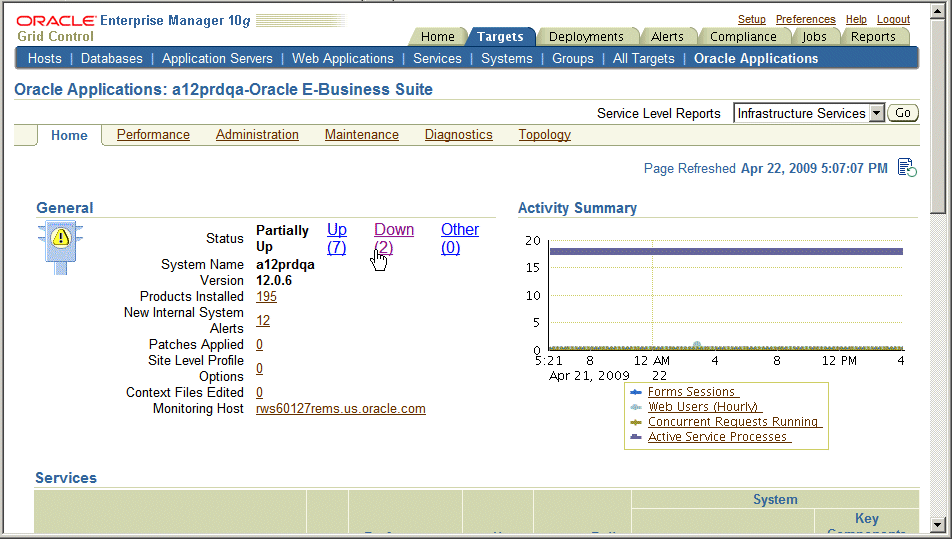Open New Internal System Alerts 12 link
Image resolution: width=952 pixels, height=539 pixels.
pos(263,320)
